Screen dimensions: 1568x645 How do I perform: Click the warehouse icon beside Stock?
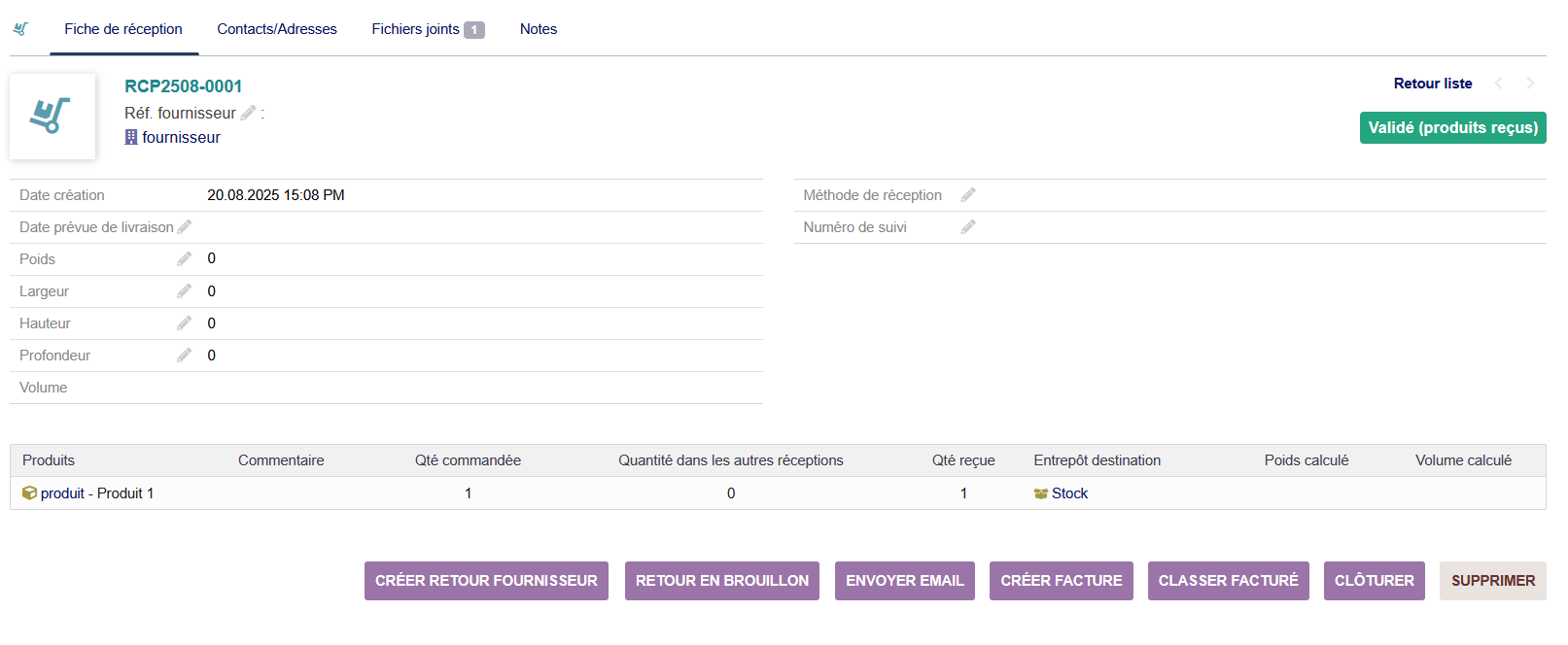[x=1041, y=493]
